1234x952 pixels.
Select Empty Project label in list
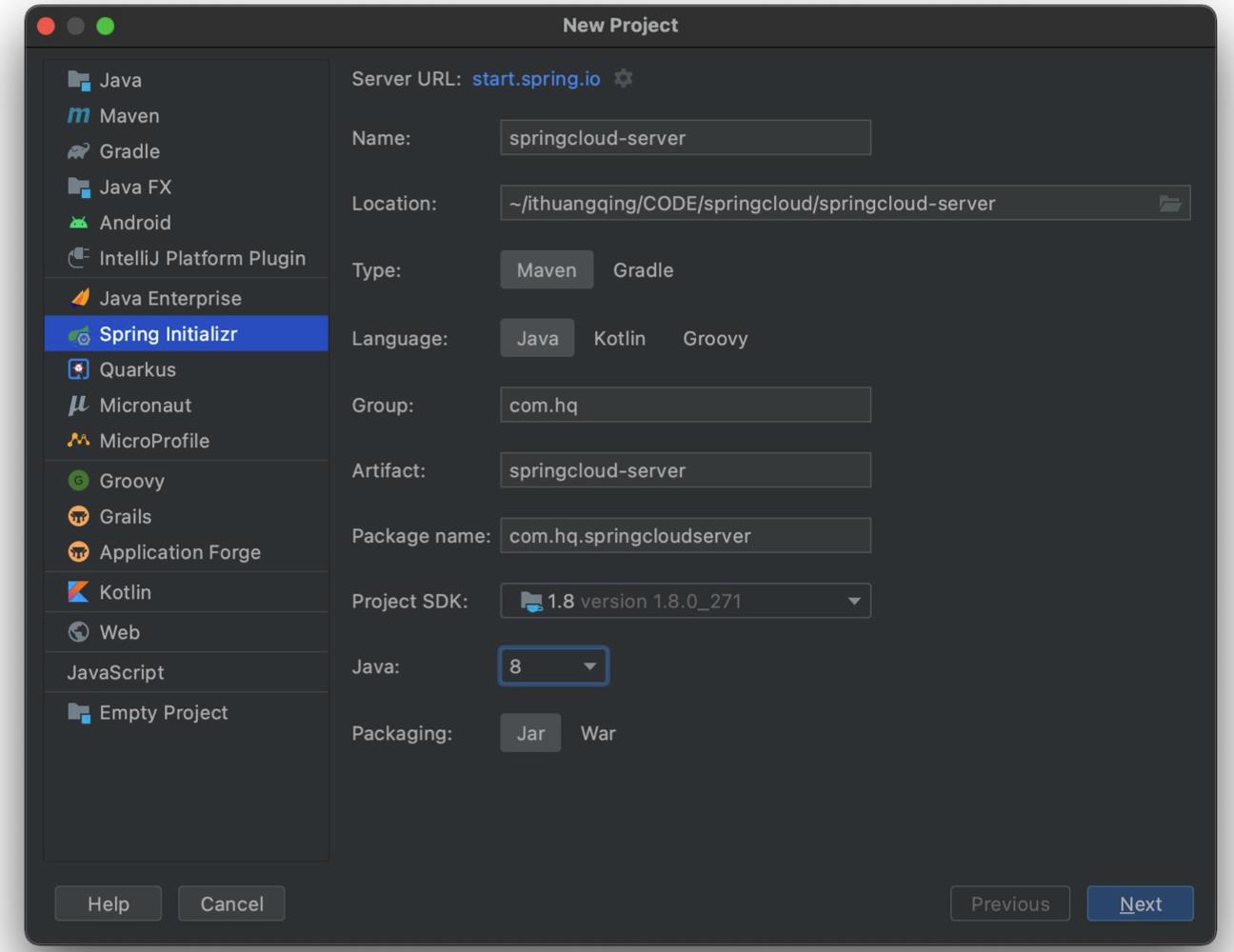(163, 712)
